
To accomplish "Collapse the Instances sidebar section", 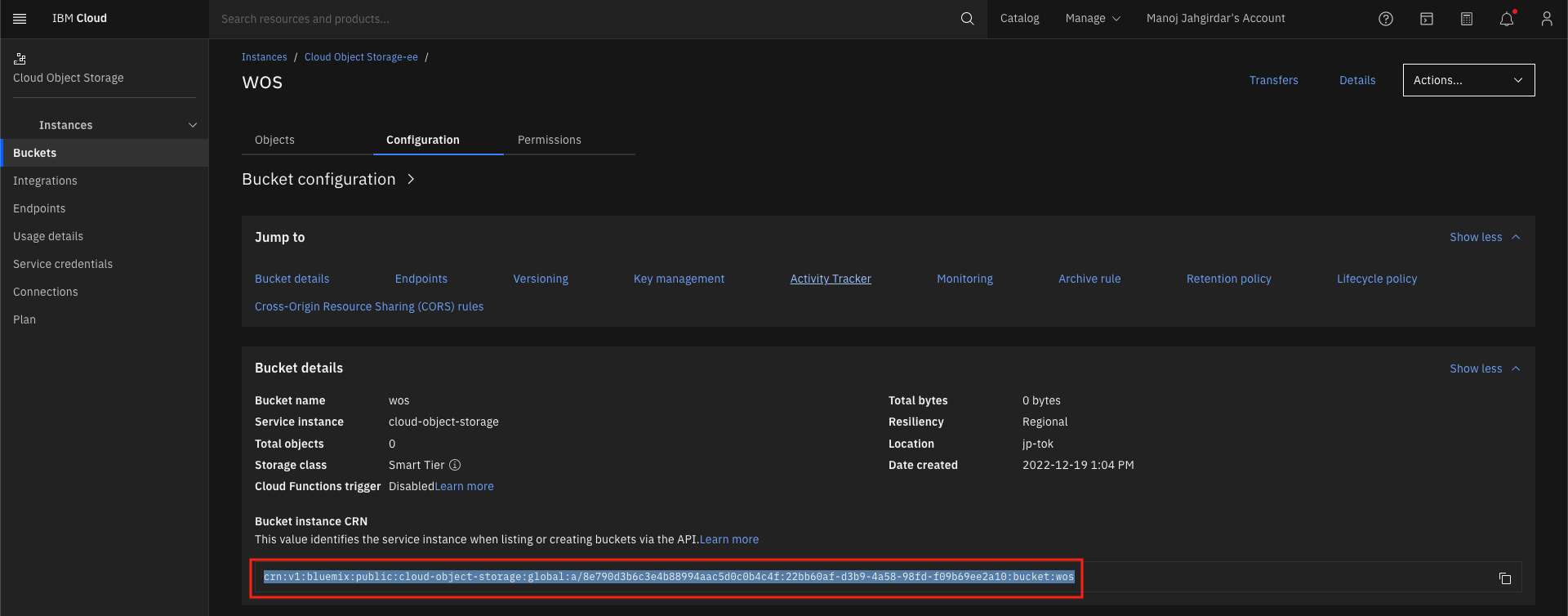I will pos(193,125).
